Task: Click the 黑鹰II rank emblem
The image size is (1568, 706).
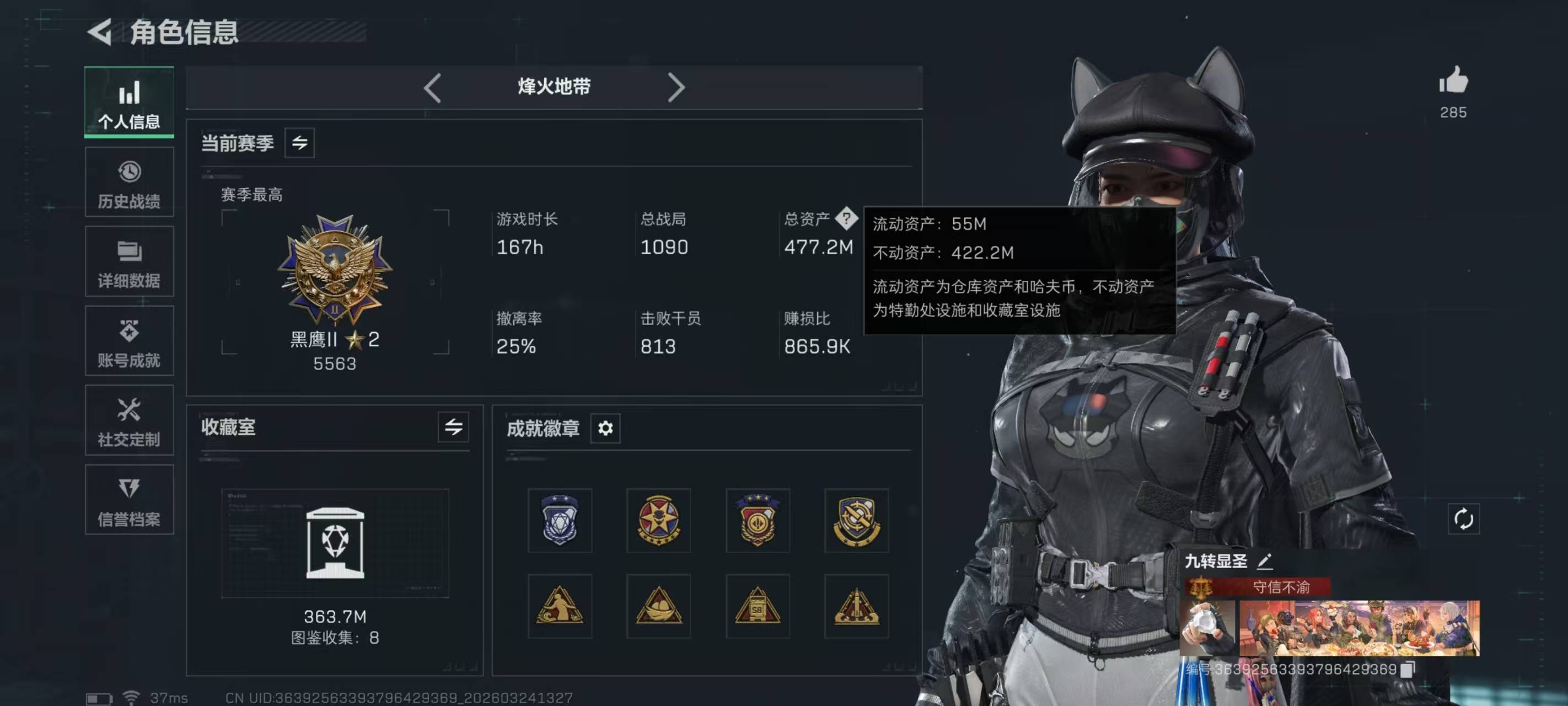Action: tap(335, 269)
